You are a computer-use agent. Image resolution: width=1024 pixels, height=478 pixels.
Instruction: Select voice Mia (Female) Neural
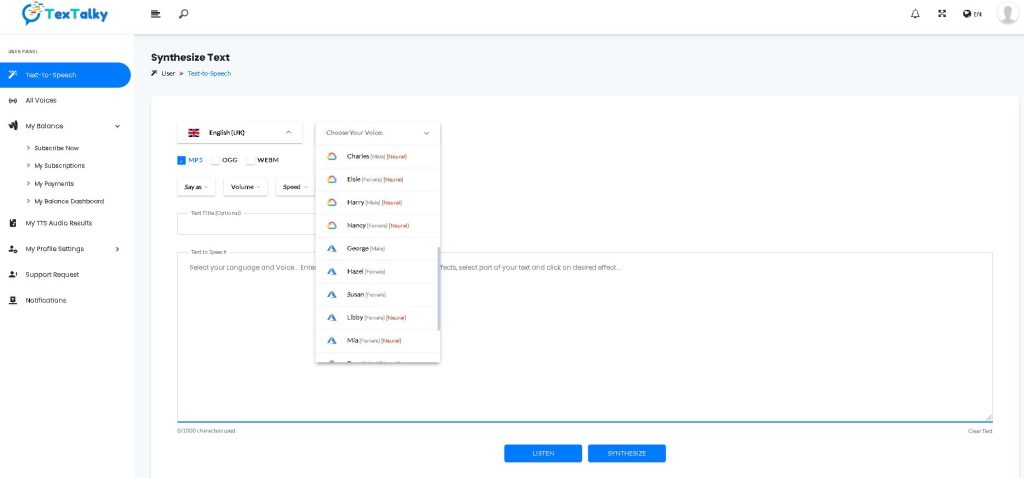click(x=377, y=341)
